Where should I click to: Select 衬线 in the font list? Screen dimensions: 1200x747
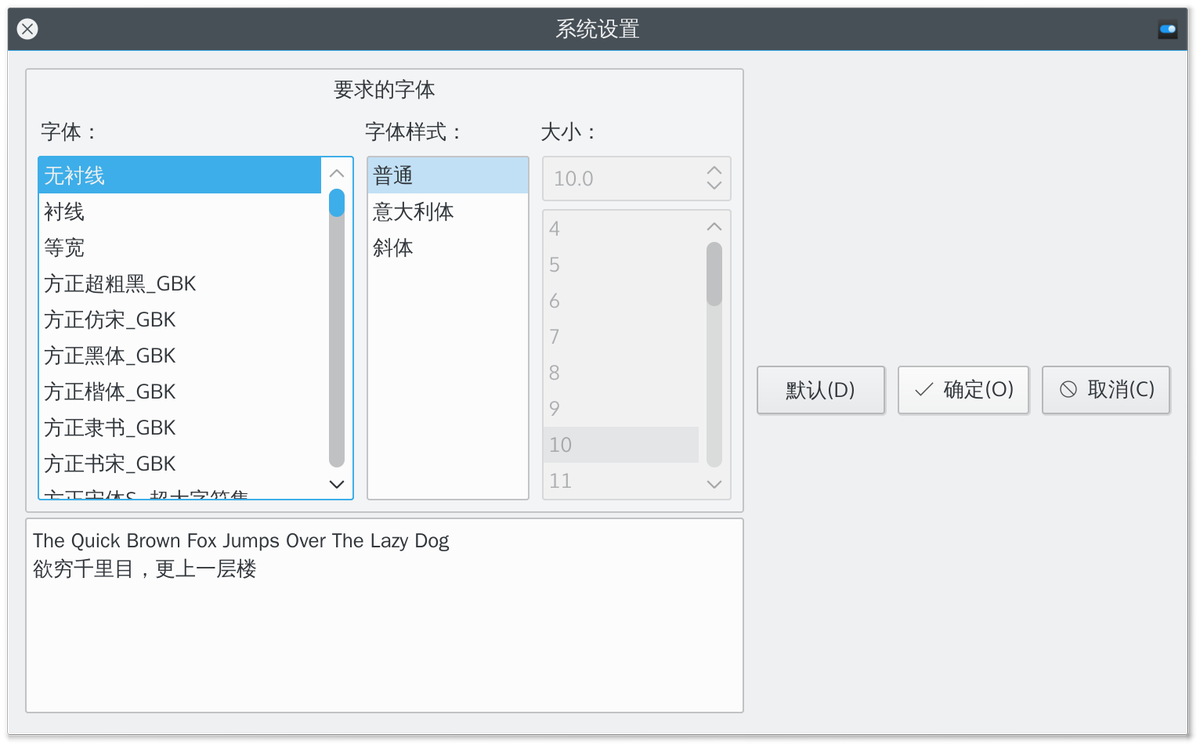pos(64,212)
